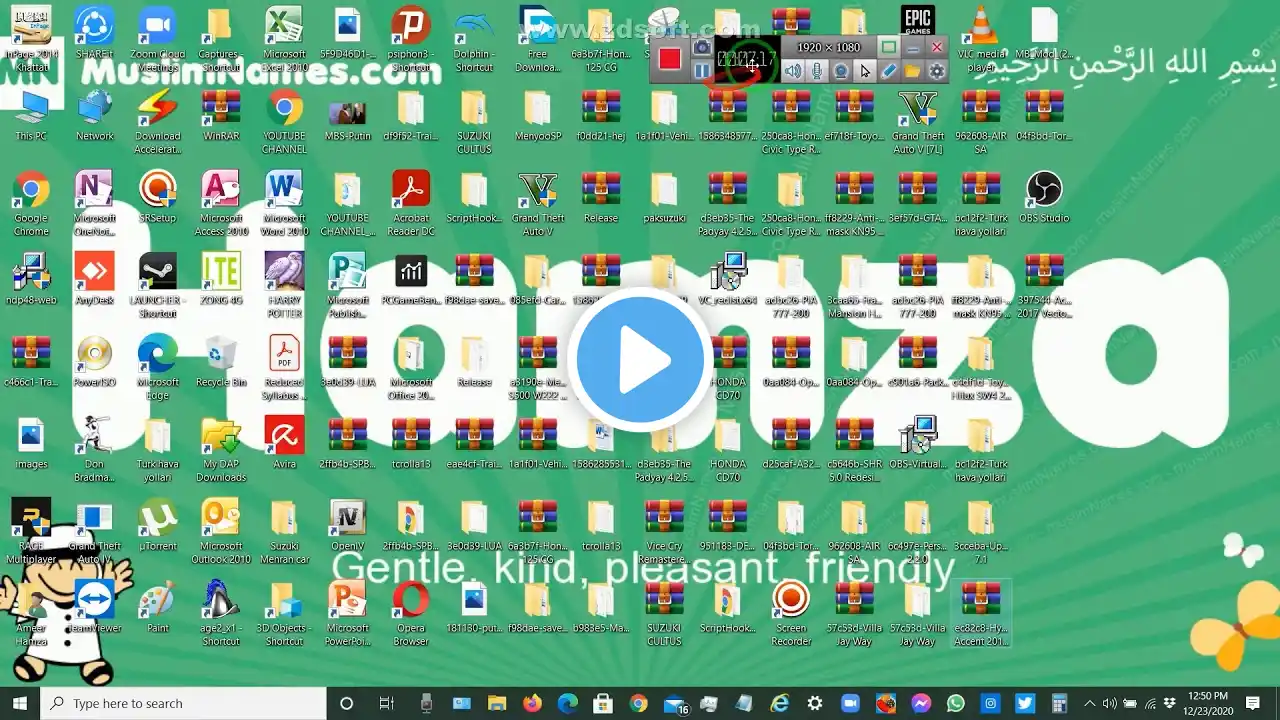
Task: Toggle speaker audio in the recorder toolbar
Action: tap(793, 71)
